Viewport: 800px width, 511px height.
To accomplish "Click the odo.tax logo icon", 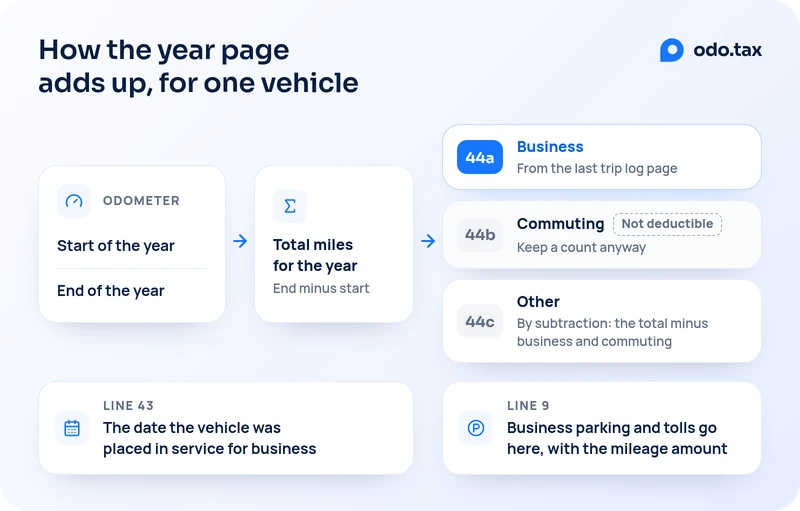I will (x=671, y=50).
